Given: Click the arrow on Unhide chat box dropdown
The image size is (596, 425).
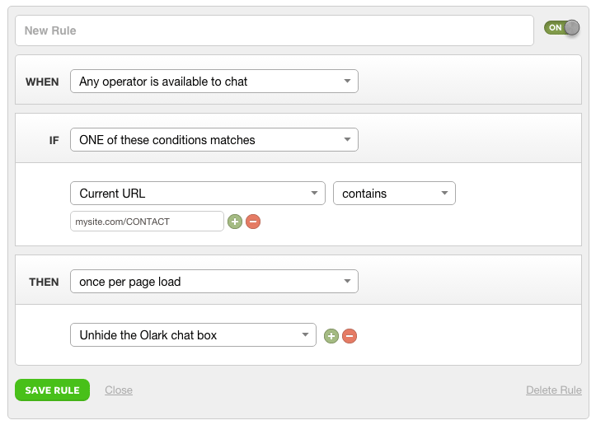Looking at the screenshot, I should click(x=305, y=335).
